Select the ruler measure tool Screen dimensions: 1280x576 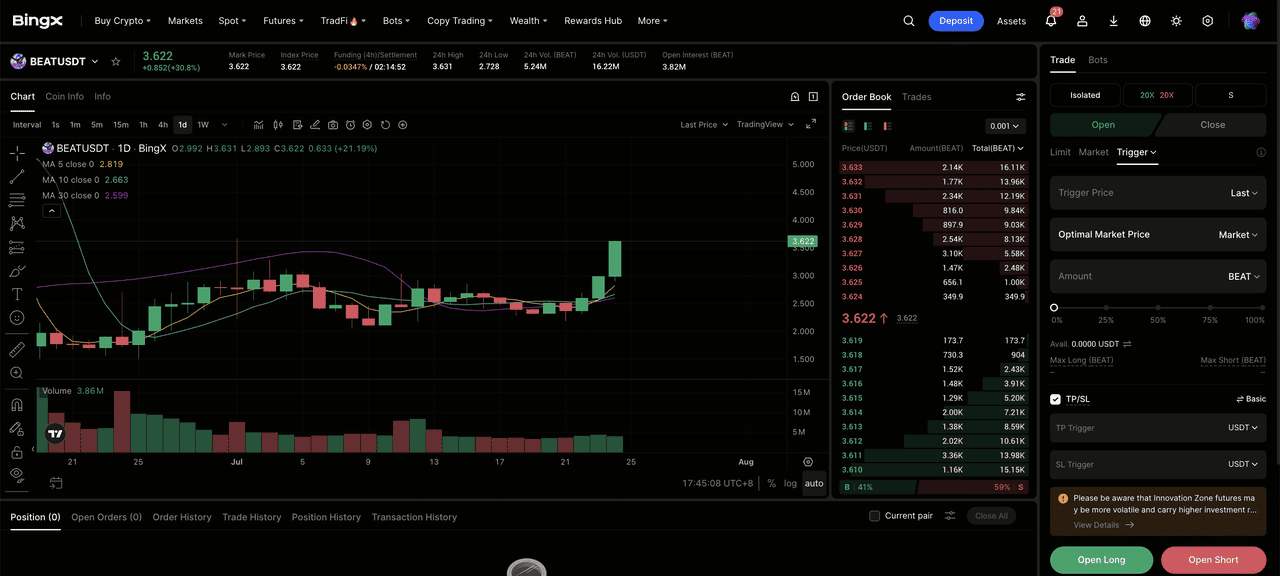[x=17, y=349]
